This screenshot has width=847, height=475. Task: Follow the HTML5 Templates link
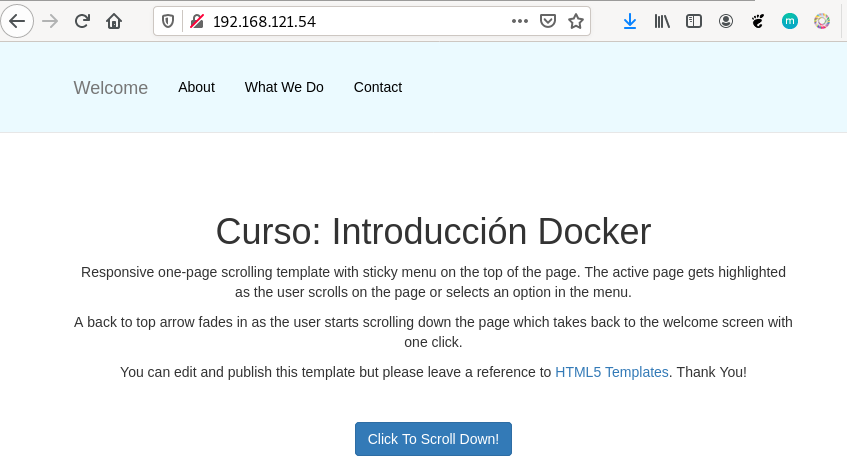(611, 372)
